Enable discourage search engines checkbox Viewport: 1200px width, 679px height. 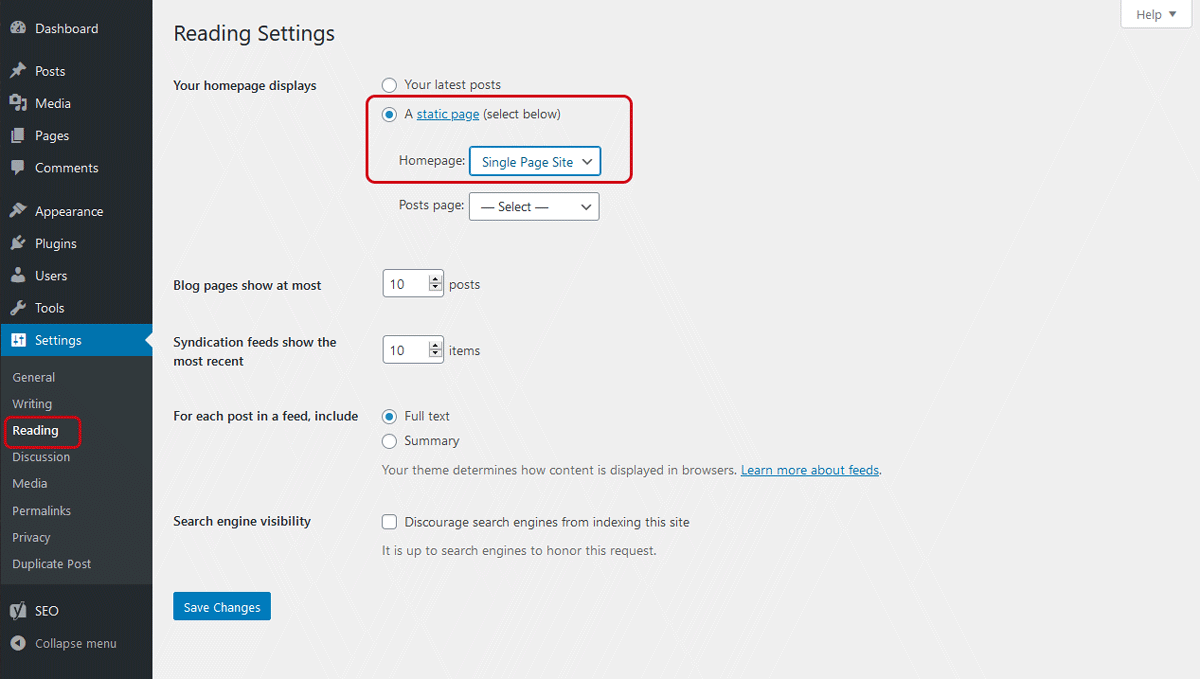point(389,522)
